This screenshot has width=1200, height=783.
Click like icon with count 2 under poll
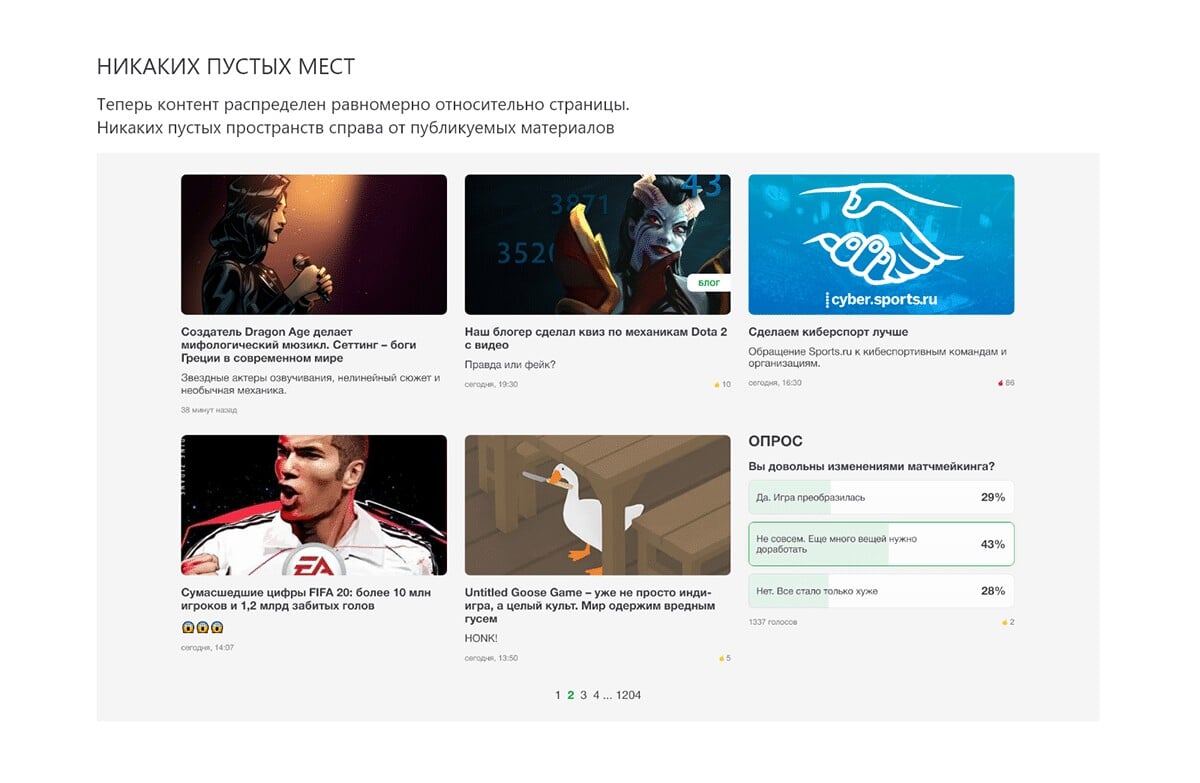1004,622
